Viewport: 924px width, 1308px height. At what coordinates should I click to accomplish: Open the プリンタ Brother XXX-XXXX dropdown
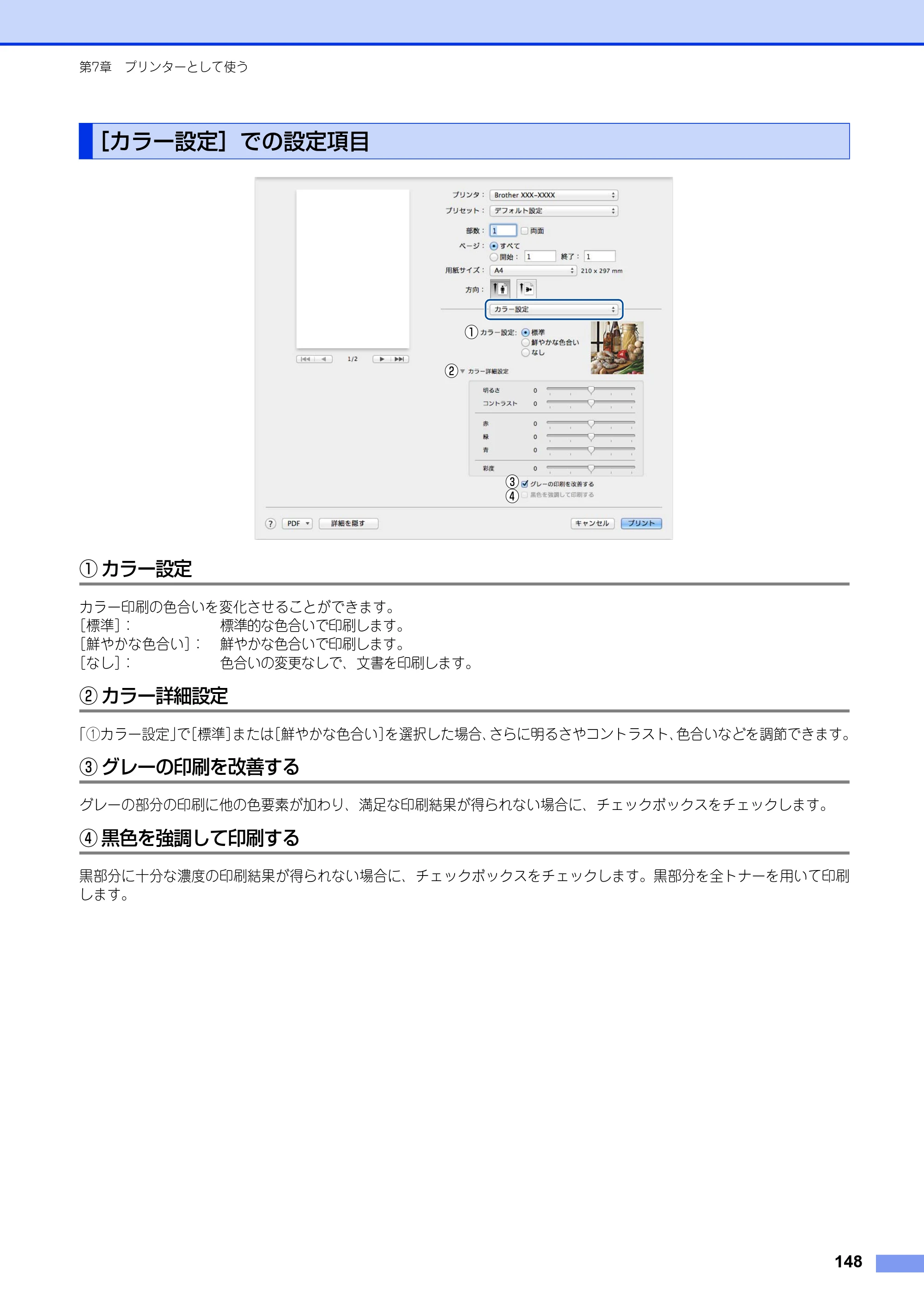point(554,195)
